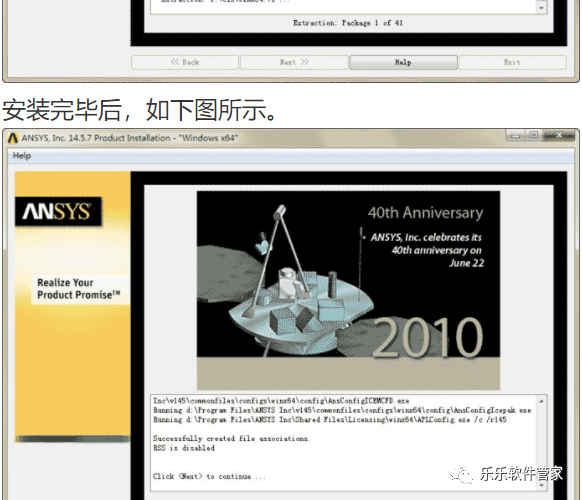Click the log pane scroll-up arrow
The image size is (582, 500).
coord(541,402)
